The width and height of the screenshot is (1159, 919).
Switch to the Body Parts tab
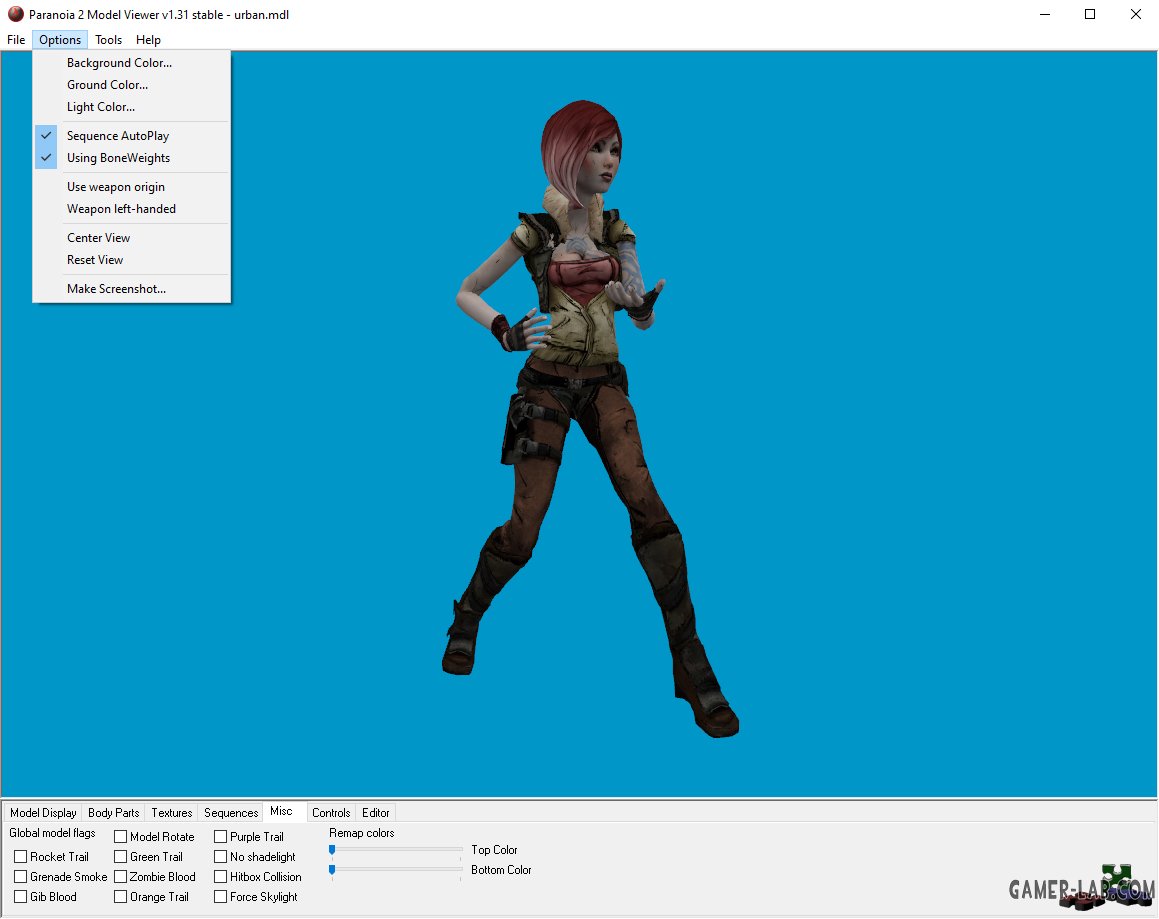[x=113, y=813]
